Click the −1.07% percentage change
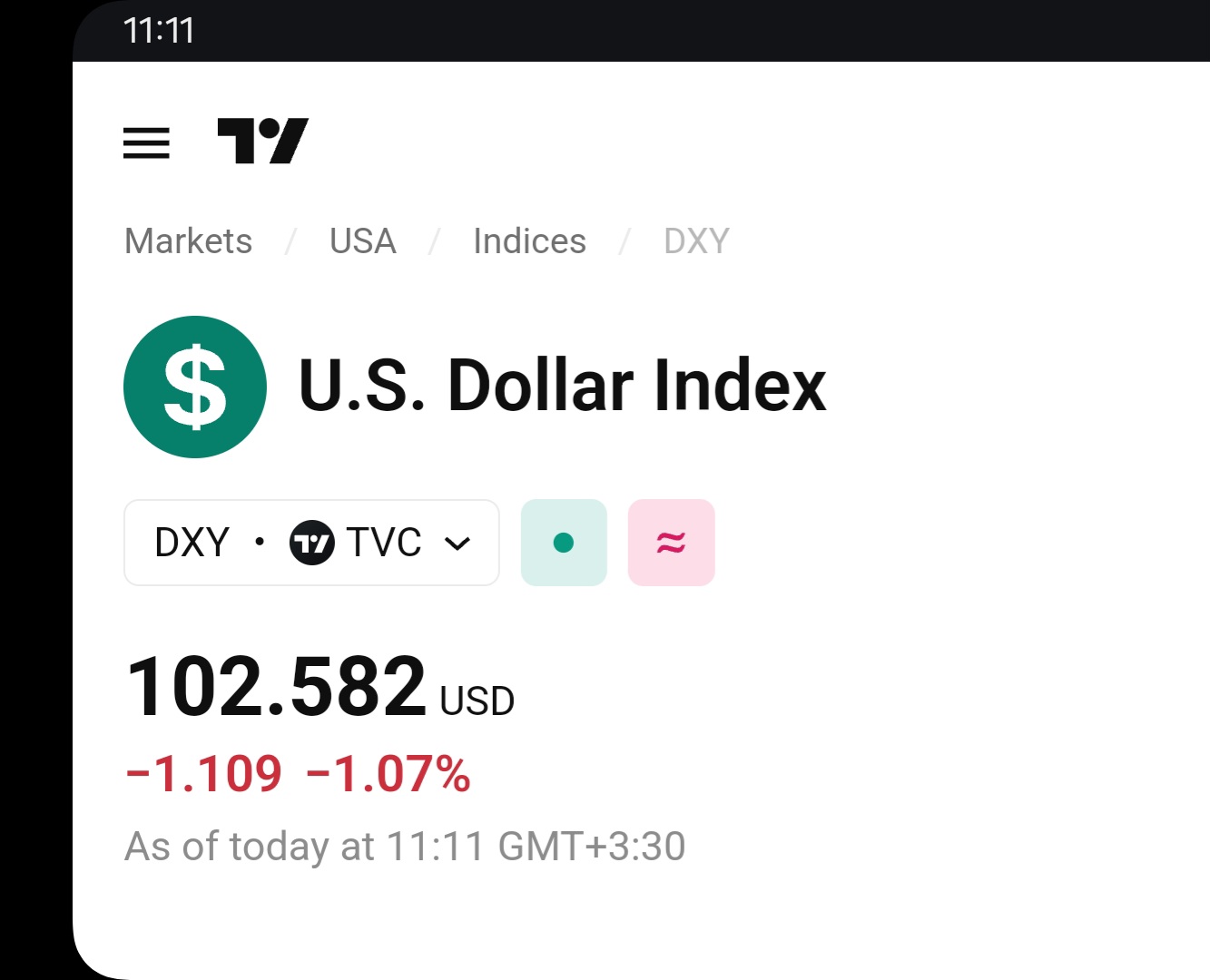 (x=389, y=774)
